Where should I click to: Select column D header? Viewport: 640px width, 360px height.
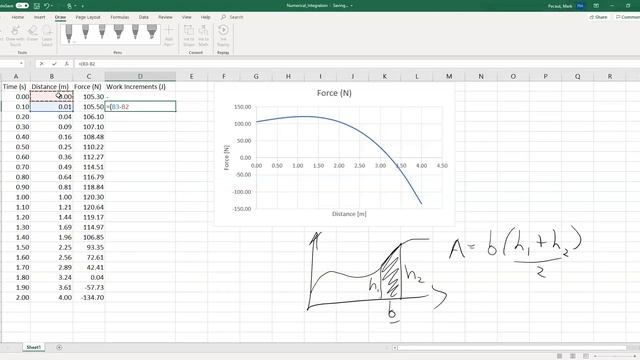140,76
